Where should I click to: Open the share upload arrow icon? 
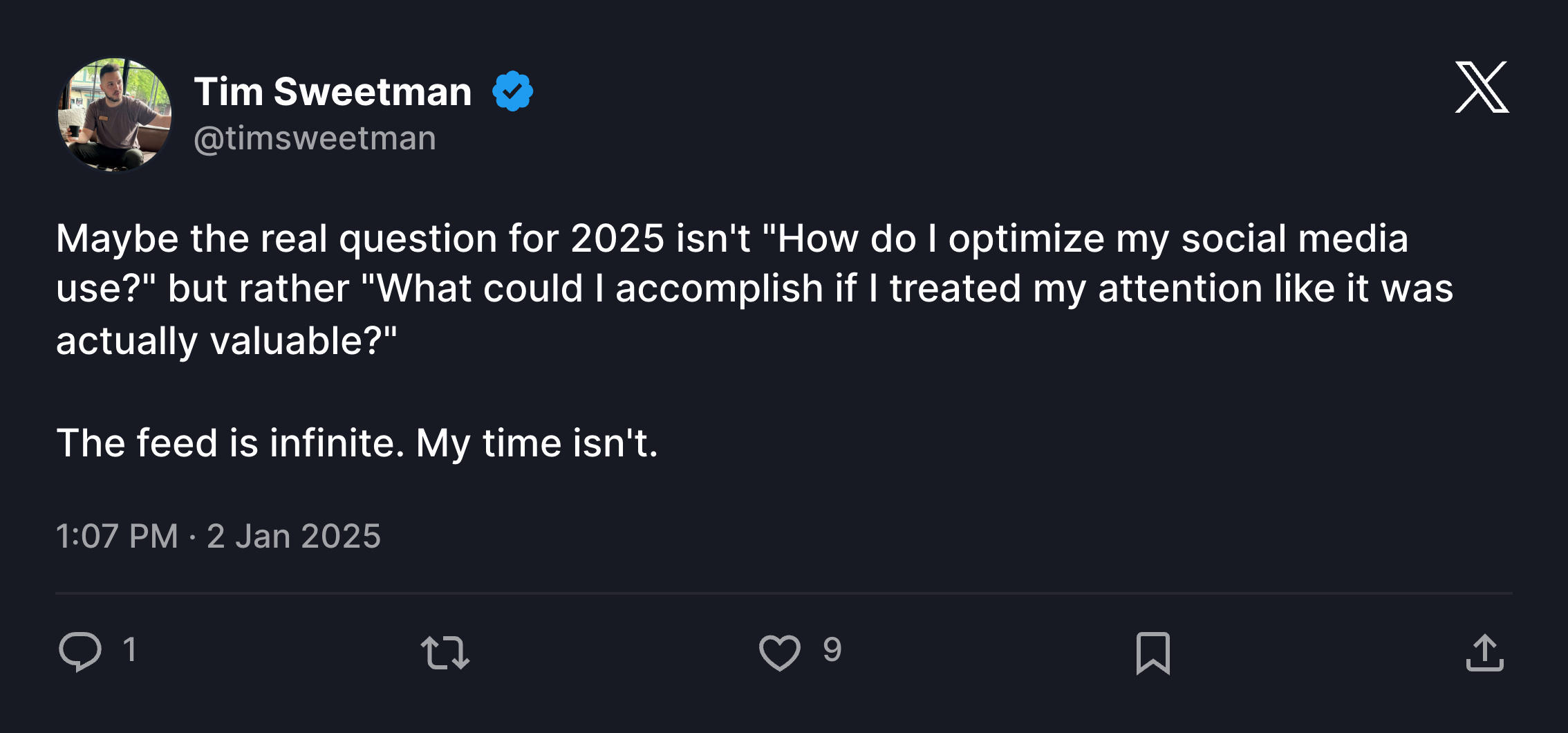[1485, 652]
